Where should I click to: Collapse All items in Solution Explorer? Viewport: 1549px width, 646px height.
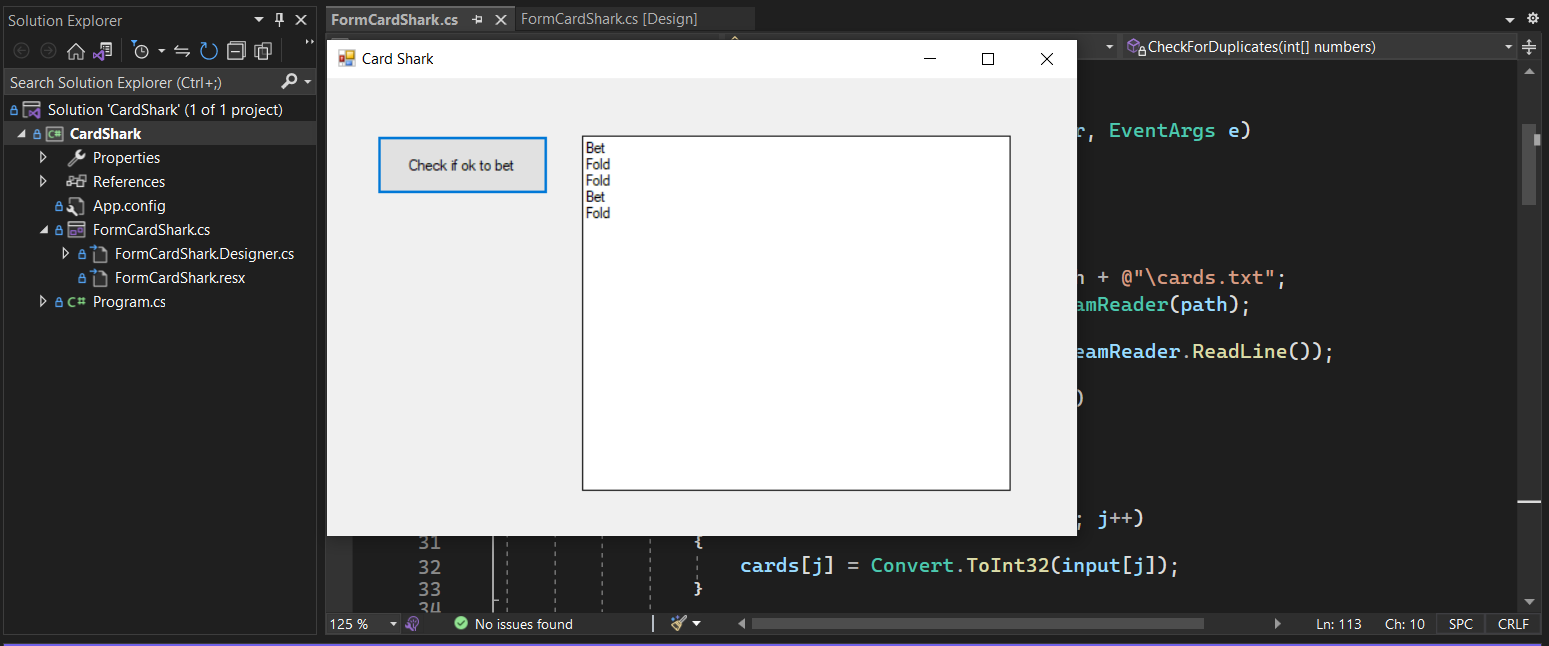235,50
